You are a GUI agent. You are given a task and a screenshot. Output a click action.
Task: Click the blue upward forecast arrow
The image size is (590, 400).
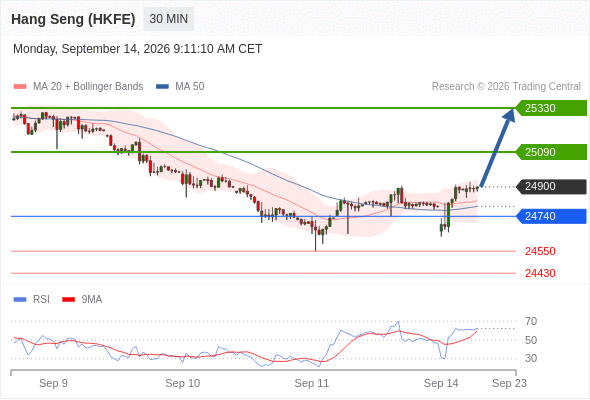click(498, 147)
